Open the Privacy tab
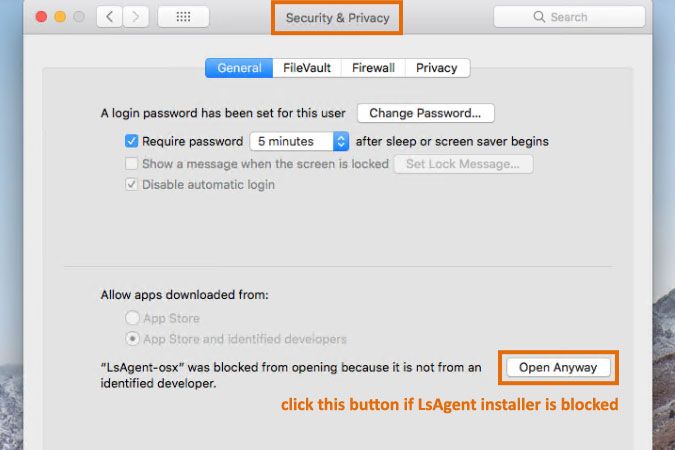The width and height of the screenshot is (675, 450). point(437,68)
